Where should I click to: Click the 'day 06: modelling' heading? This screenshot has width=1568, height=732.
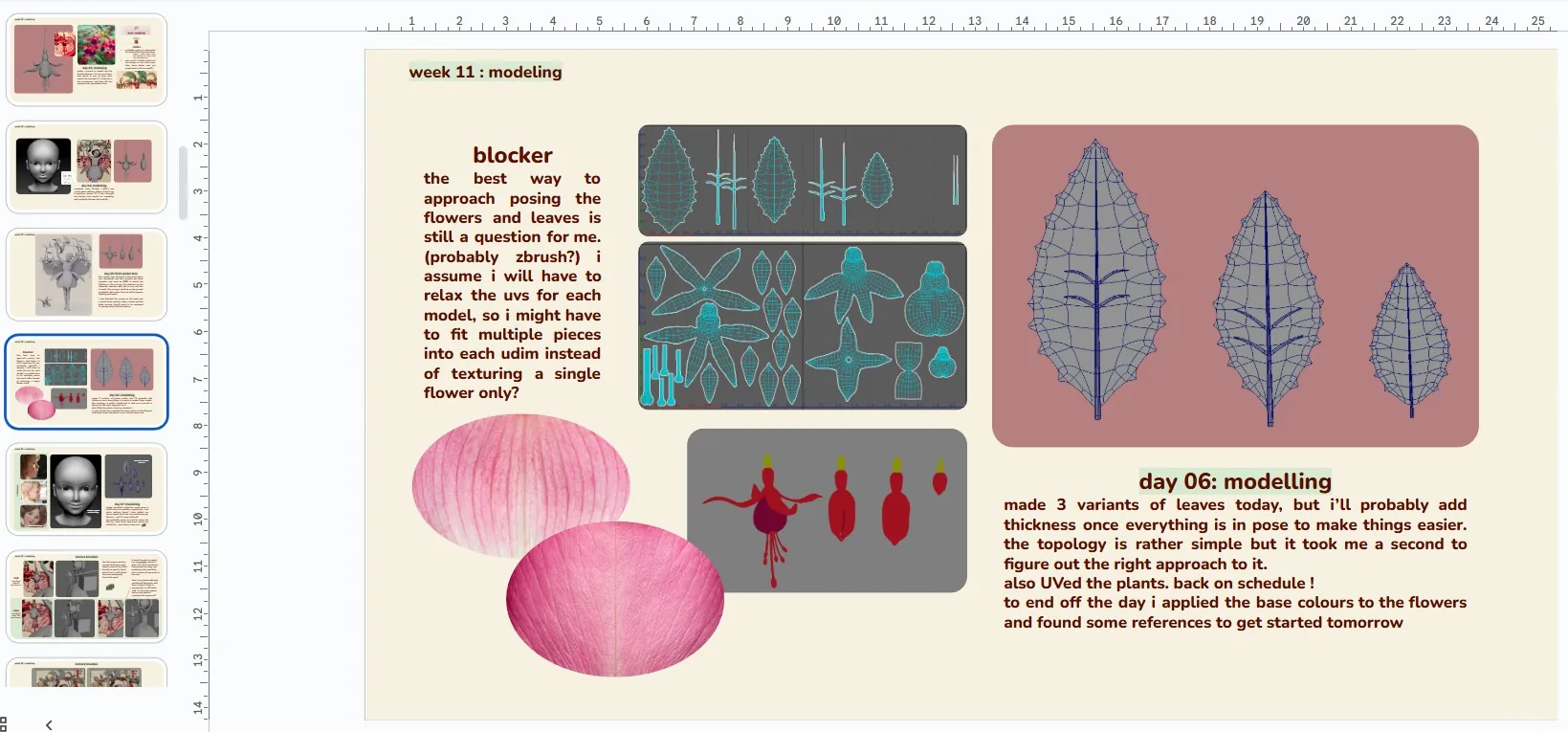1235,481
